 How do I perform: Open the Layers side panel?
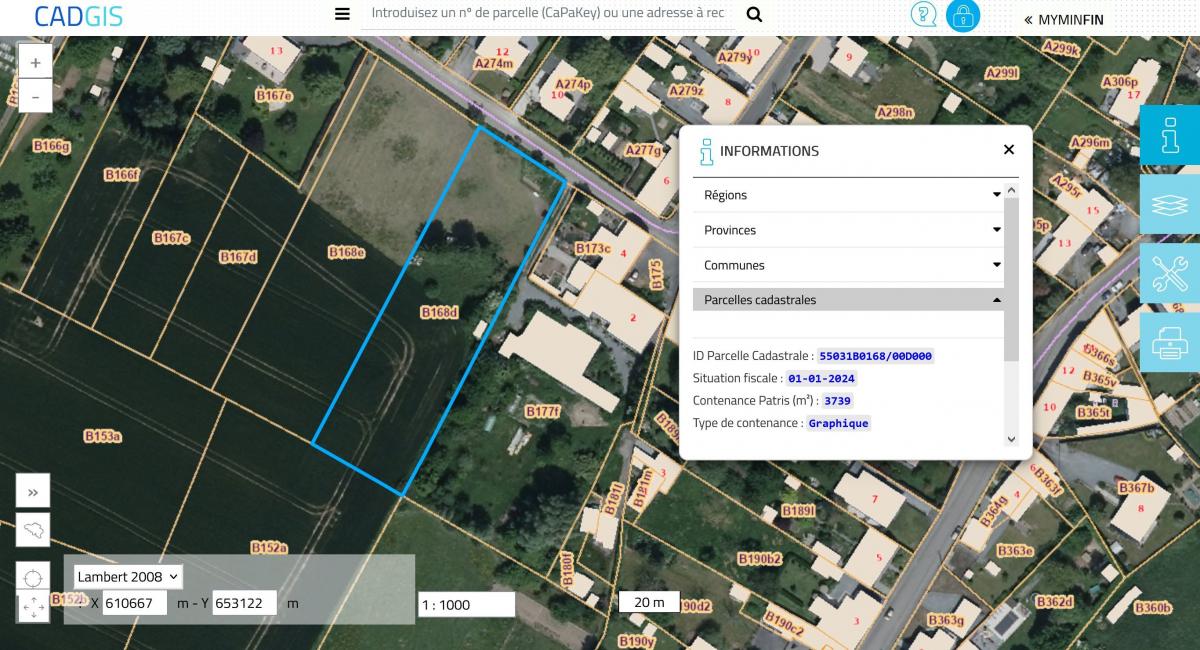point(1169,204)
